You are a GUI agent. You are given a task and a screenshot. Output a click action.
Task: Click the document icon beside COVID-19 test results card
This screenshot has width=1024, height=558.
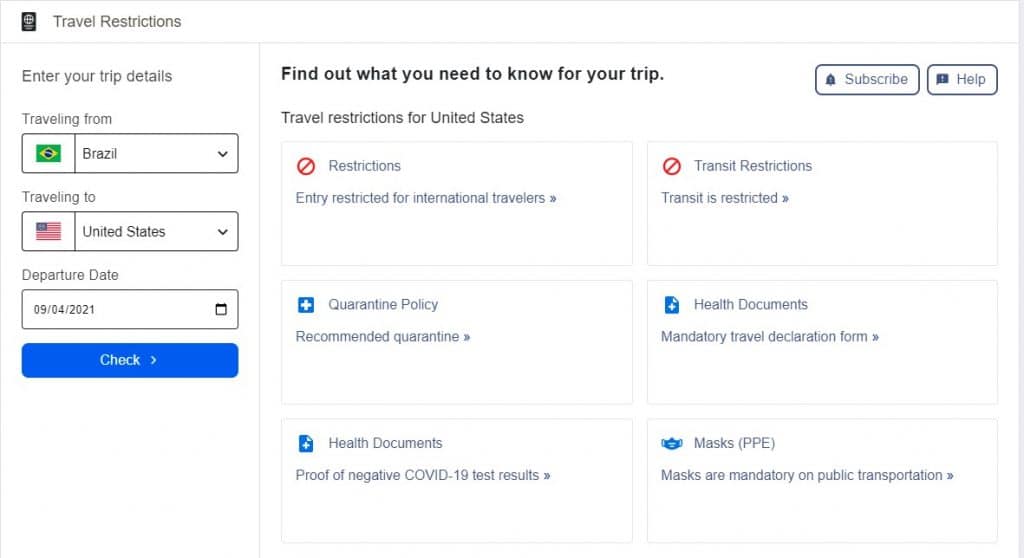[306, 443]
